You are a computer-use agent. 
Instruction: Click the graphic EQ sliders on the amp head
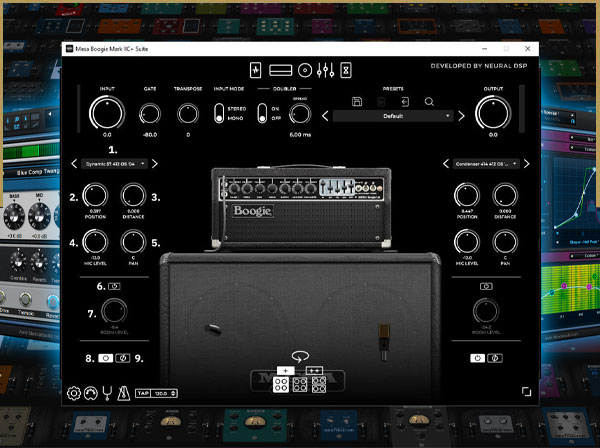point(337,187)
